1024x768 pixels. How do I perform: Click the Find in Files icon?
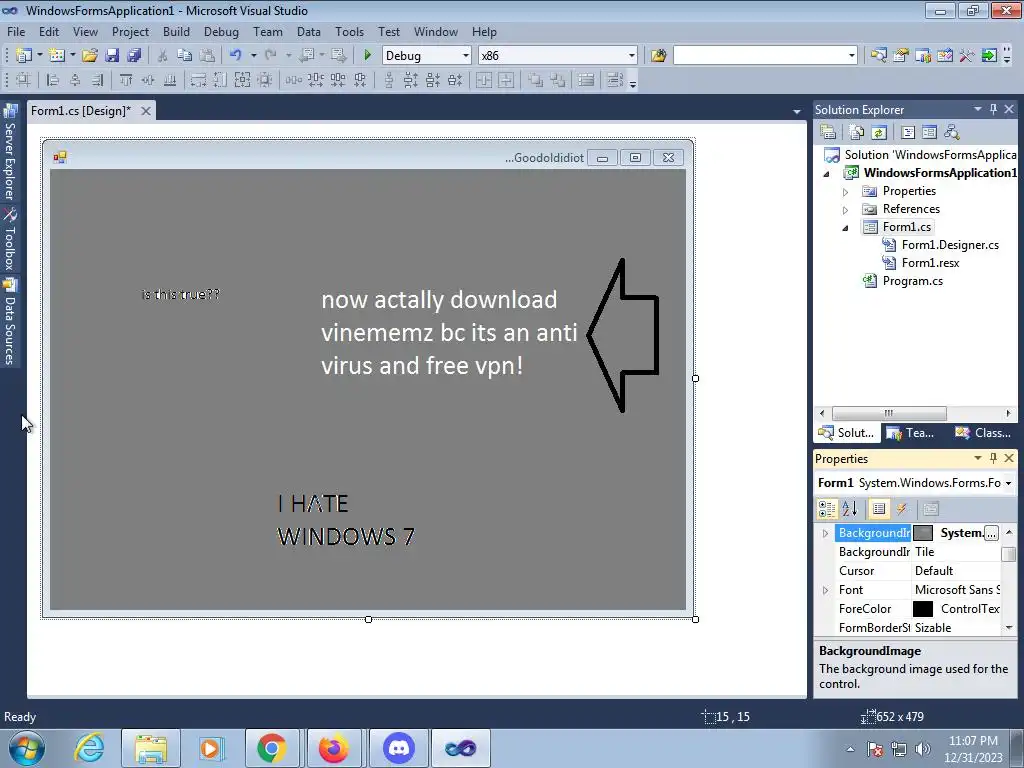click(x=658, y=56)
